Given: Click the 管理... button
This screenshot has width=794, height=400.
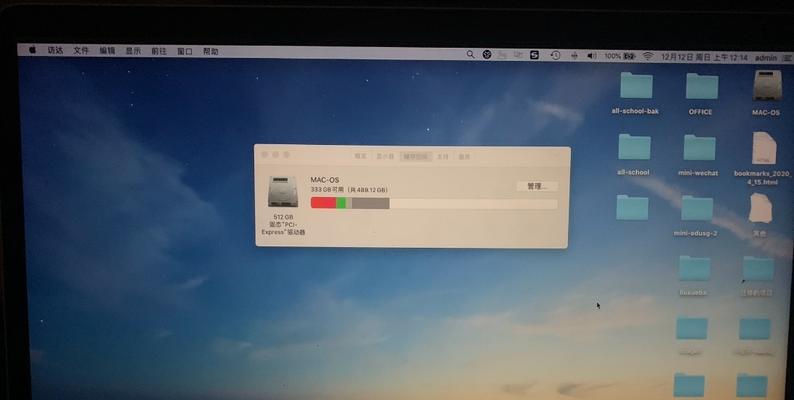Looking at the screenshot, I should point(537,186).
